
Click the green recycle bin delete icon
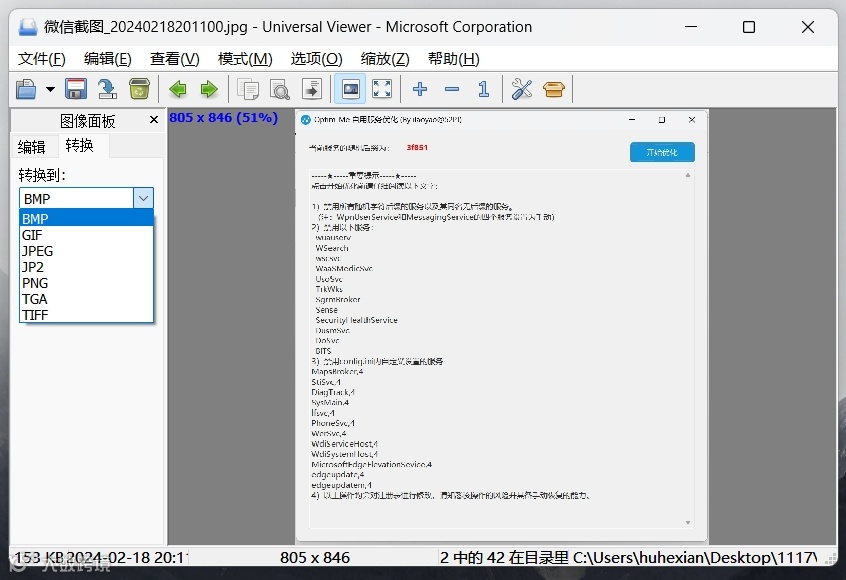click(x=139, y=89)
